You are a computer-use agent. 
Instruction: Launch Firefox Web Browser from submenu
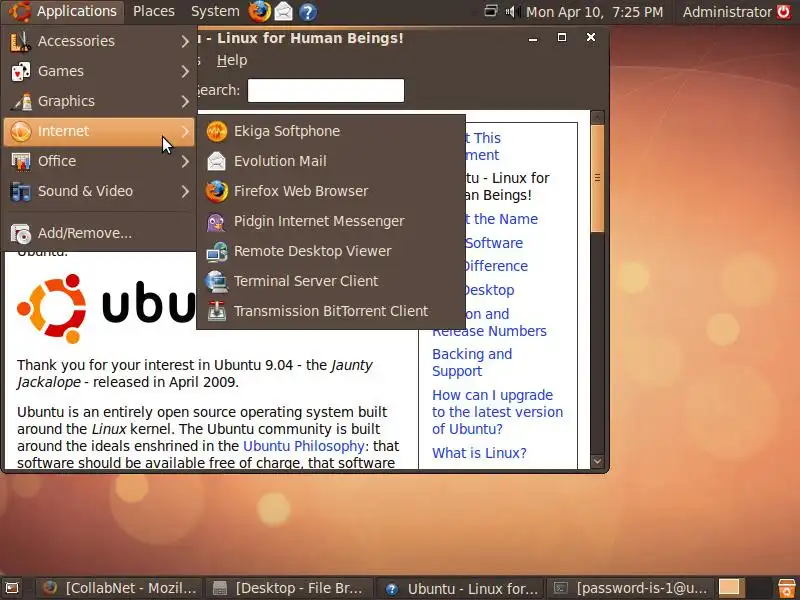point(331,191)
